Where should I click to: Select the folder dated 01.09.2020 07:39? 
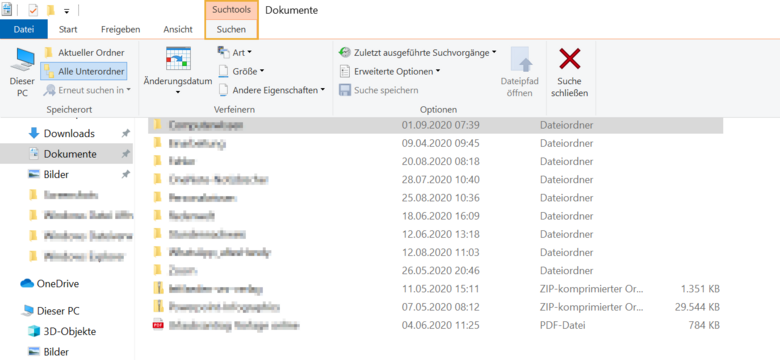point(435,125)
